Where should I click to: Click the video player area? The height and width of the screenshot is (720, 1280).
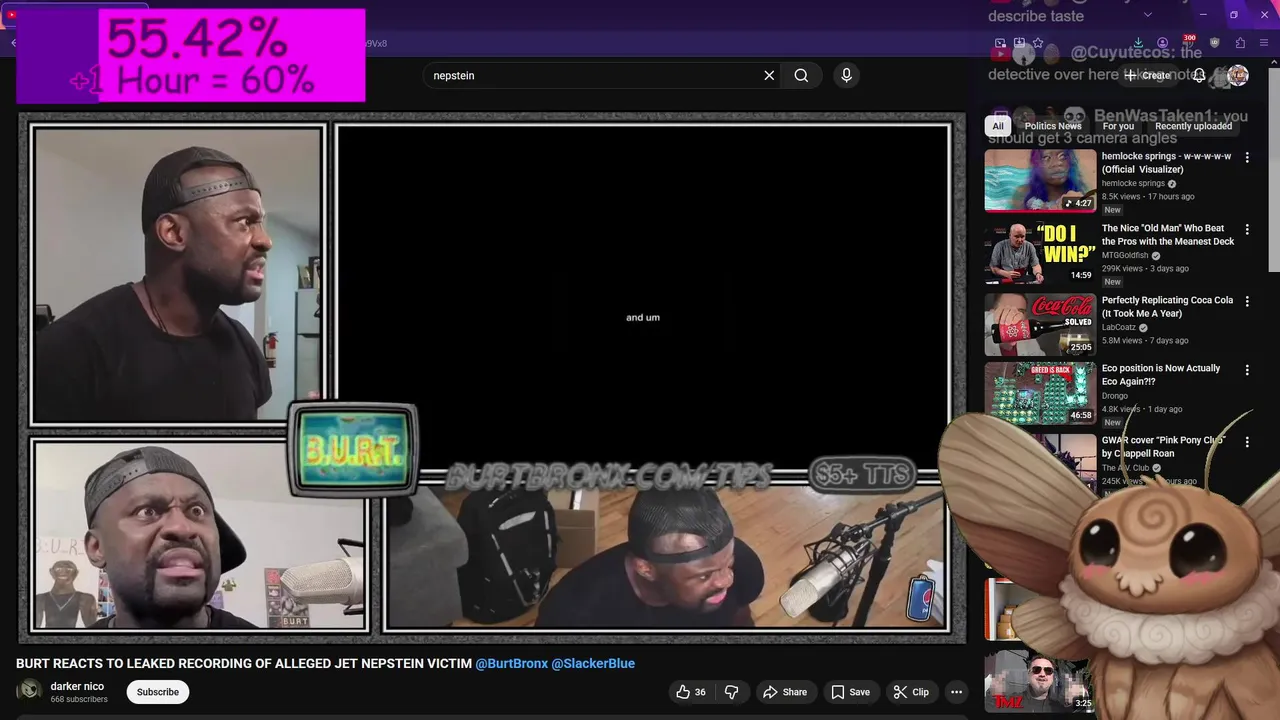pos(491,378)
